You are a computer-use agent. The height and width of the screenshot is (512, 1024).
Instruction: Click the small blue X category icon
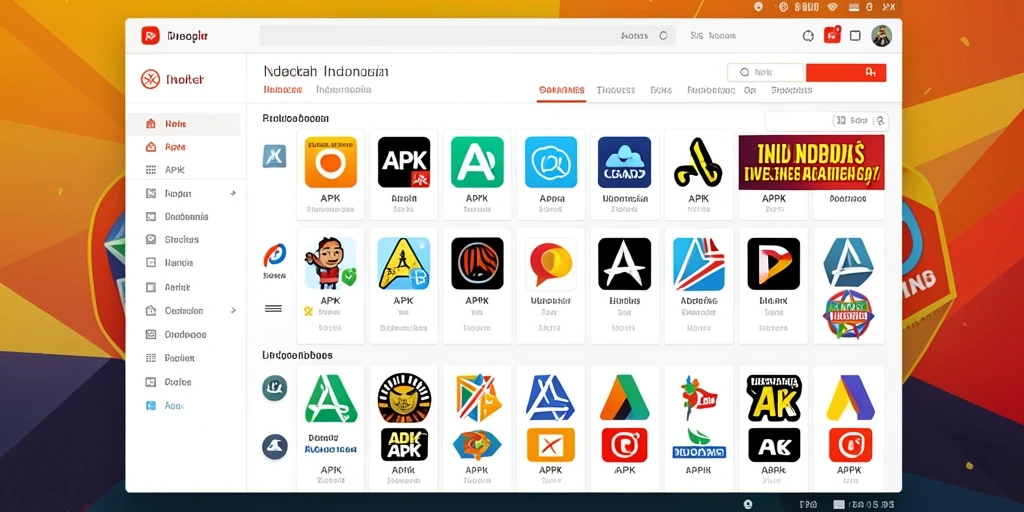pos(274,156)
